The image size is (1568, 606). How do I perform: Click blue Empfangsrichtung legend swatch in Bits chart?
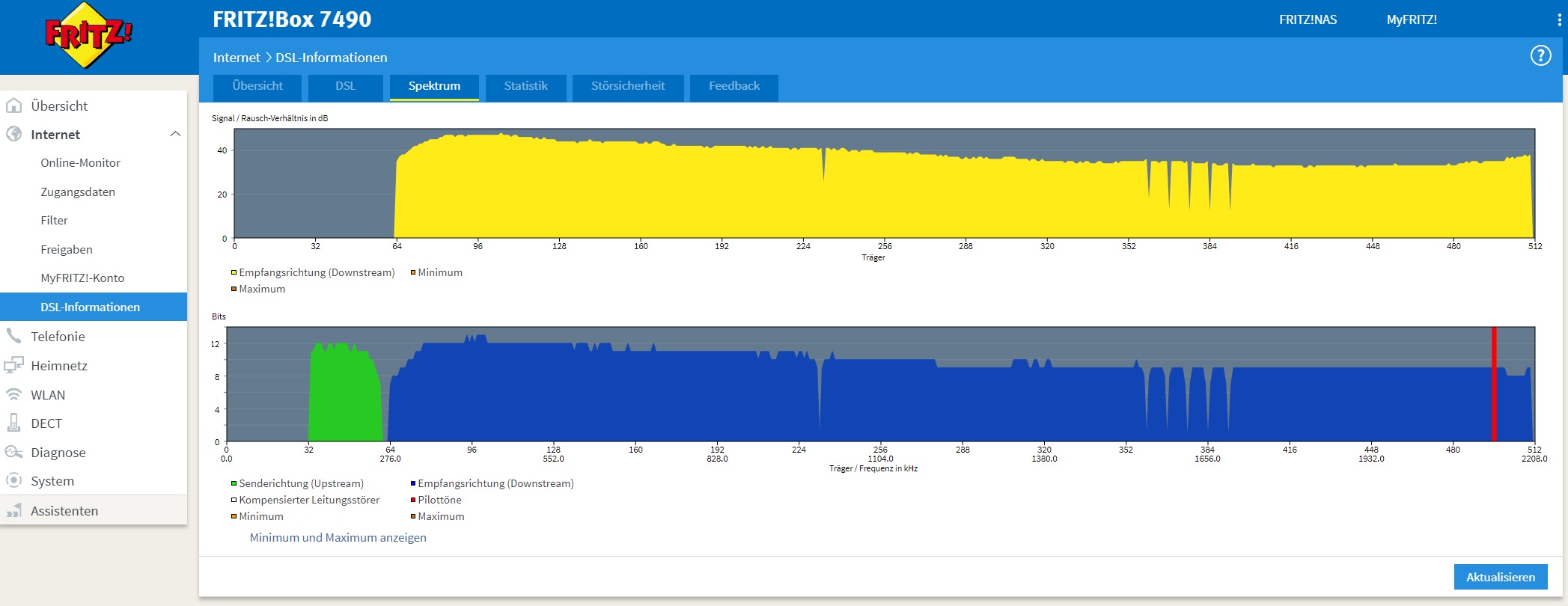point(412,483)
